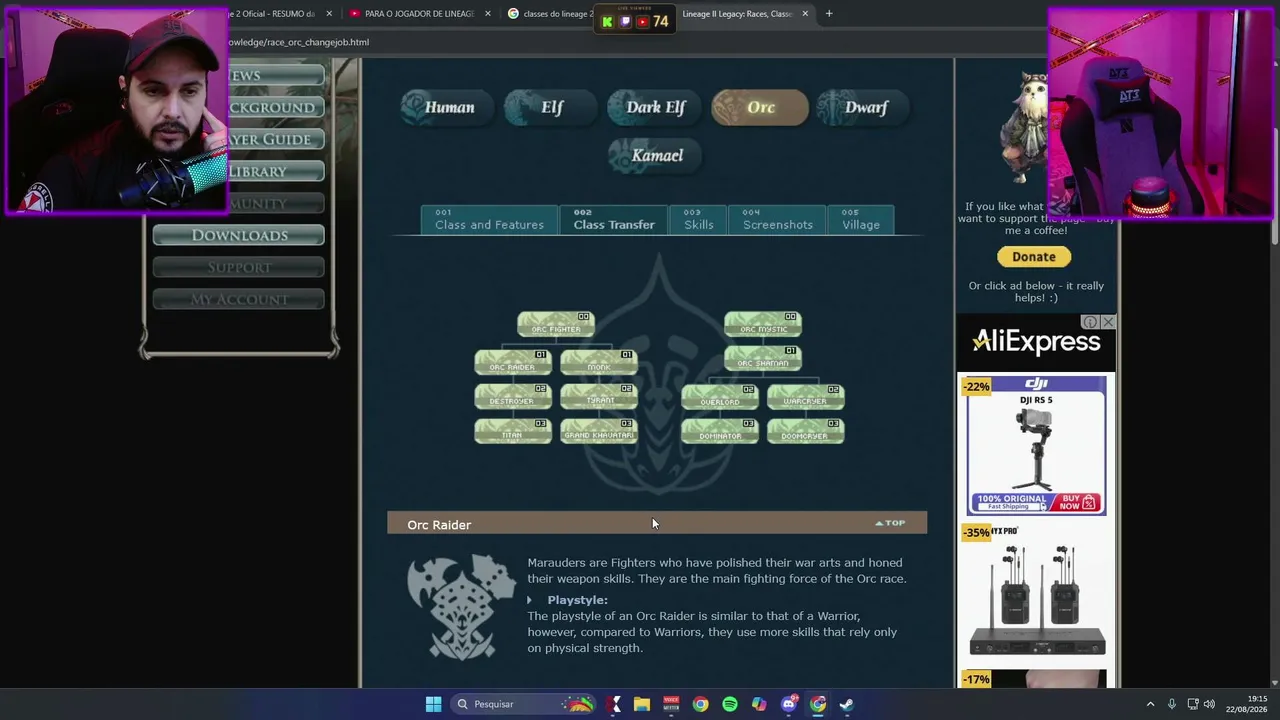Screen dimensions: 1280x720
Task: Open the My Account sidebar menu item
Action: [x=239, y=299]
